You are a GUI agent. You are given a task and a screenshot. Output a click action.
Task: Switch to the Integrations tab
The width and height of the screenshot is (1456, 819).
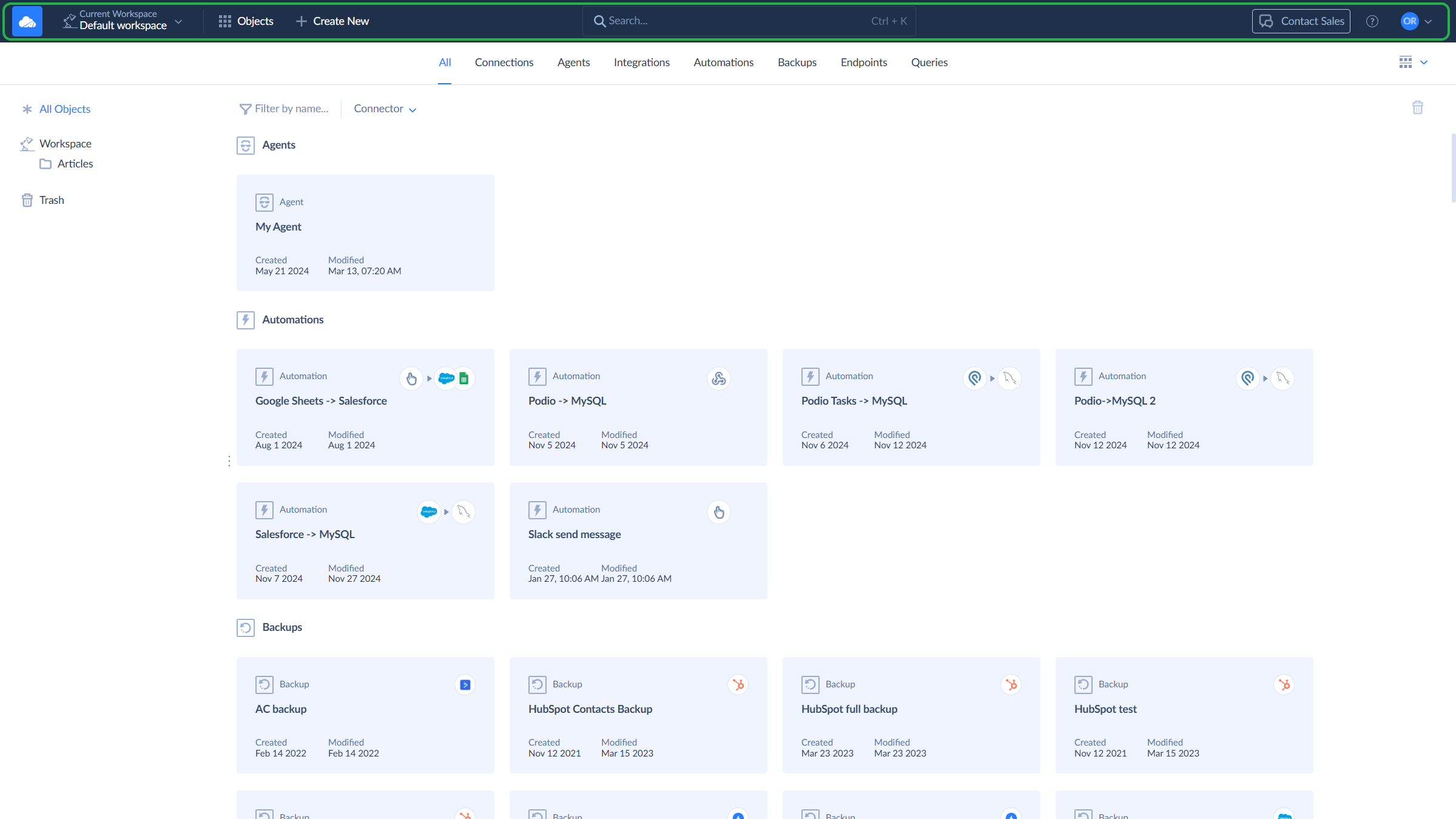click(x=642, y=62)
